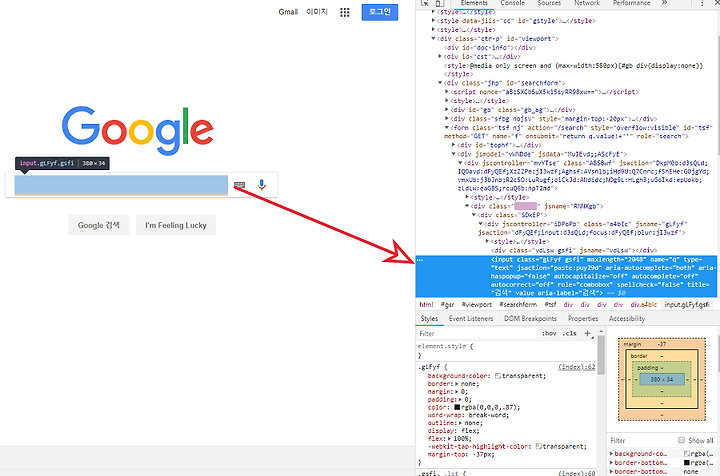Screen dimensions: 720x476
Task: Start voice search with the microphone icon
Action: (262, 185)
